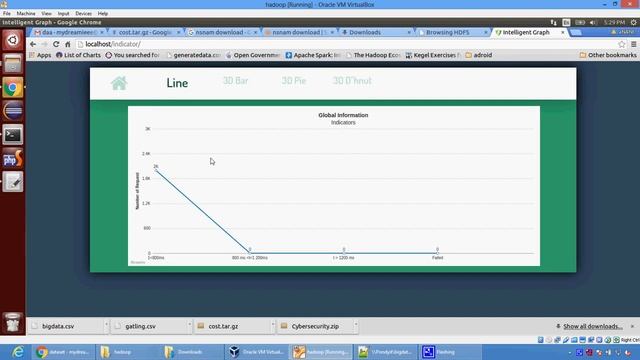
Task: Open the VirtualBox Help menu
Action: point(103,13)
